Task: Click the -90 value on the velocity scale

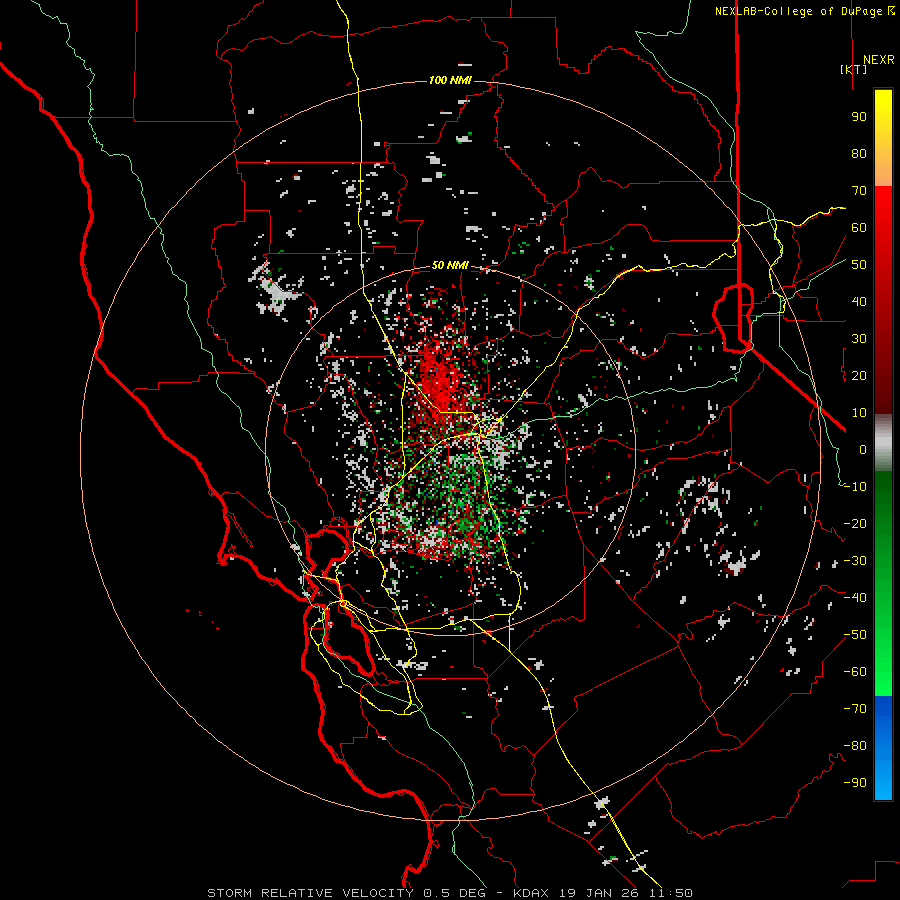Action: point(855,783)
